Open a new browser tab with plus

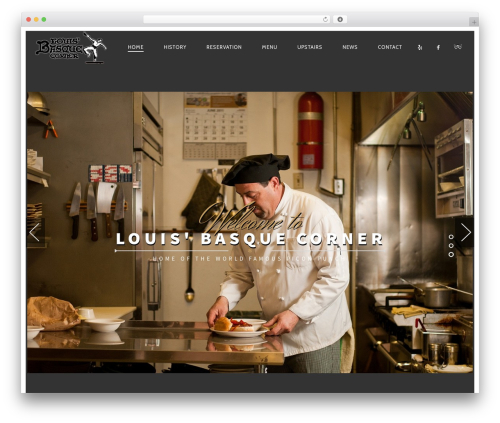474,22
